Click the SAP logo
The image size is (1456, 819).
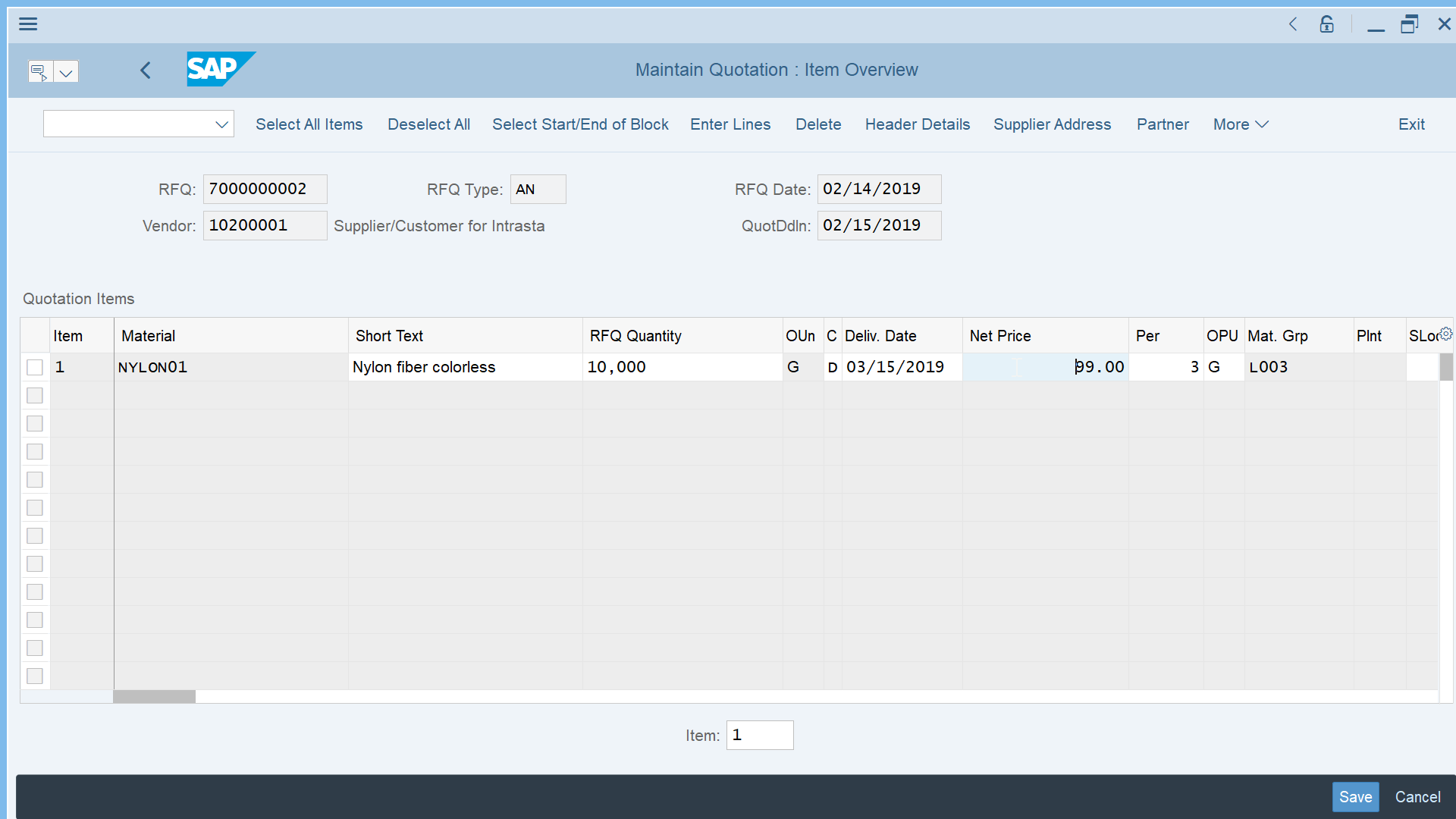coord(220,69)
